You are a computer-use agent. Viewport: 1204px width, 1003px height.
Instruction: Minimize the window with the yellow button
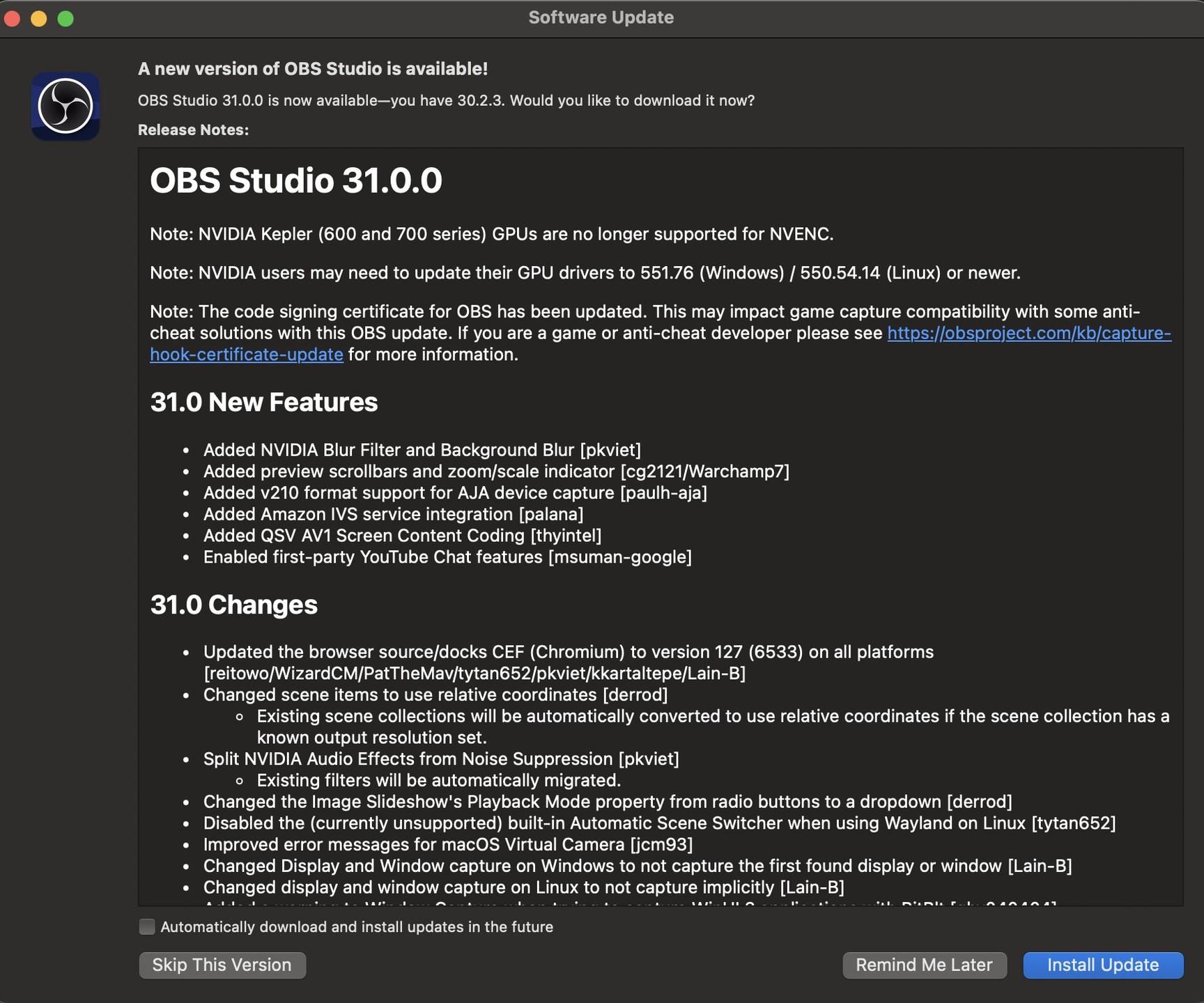(x=39, y=19)
